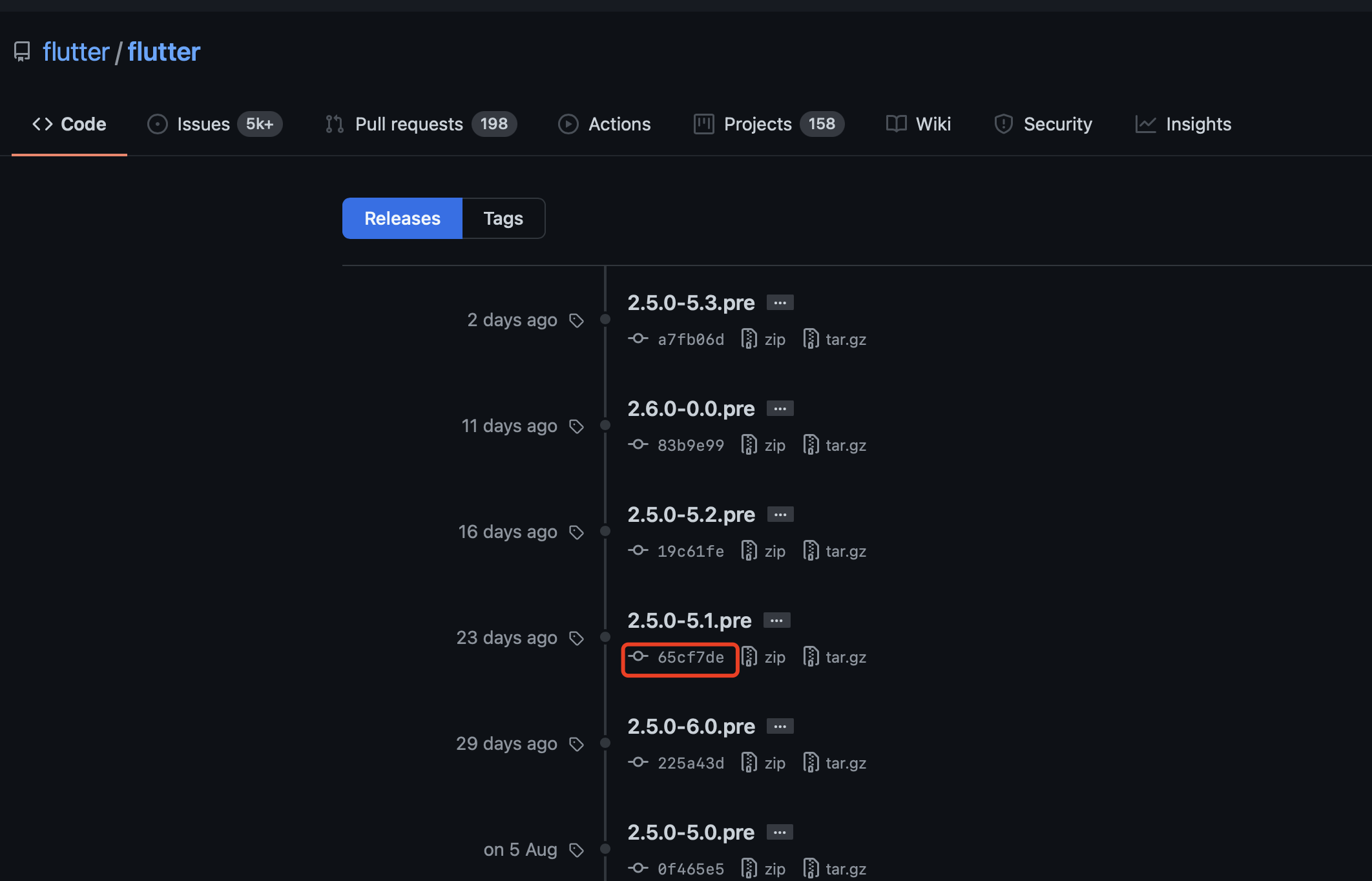1372x881 pixels.
Task: Download zip for 2.5.0-5.1.pre
Action: [x=764, y=657]
